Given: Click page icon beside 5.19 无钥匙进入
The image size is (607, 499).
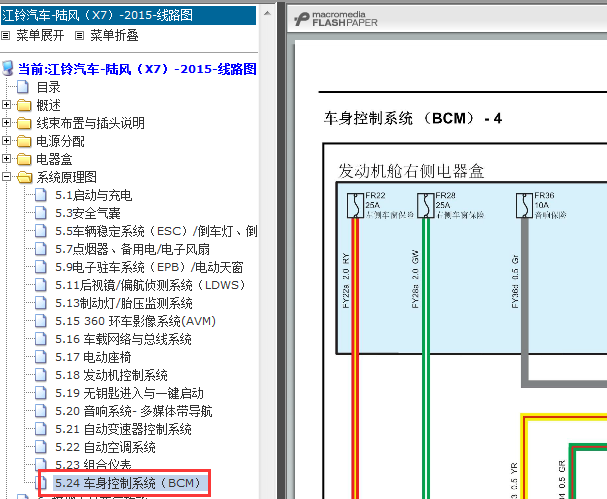Looking at the screenshot, I should click(41, 393).
